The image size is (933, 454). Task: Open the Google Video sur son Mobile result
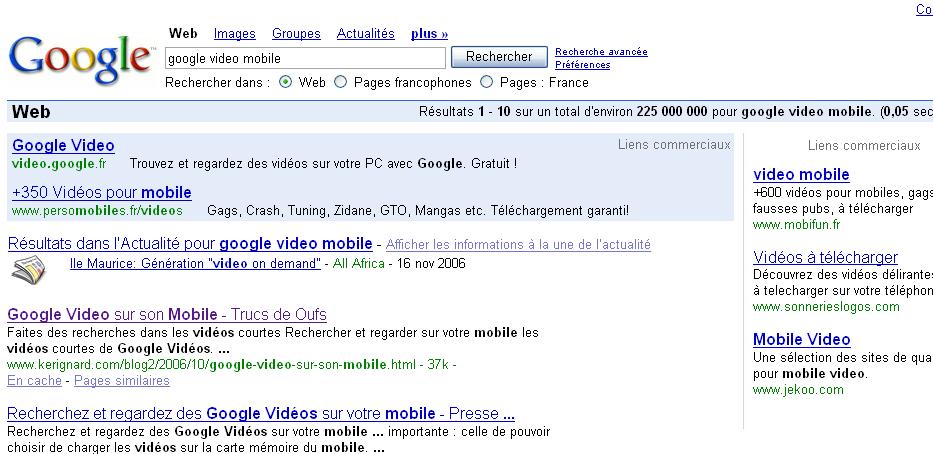pyautogui.click(x=167, y=314)
